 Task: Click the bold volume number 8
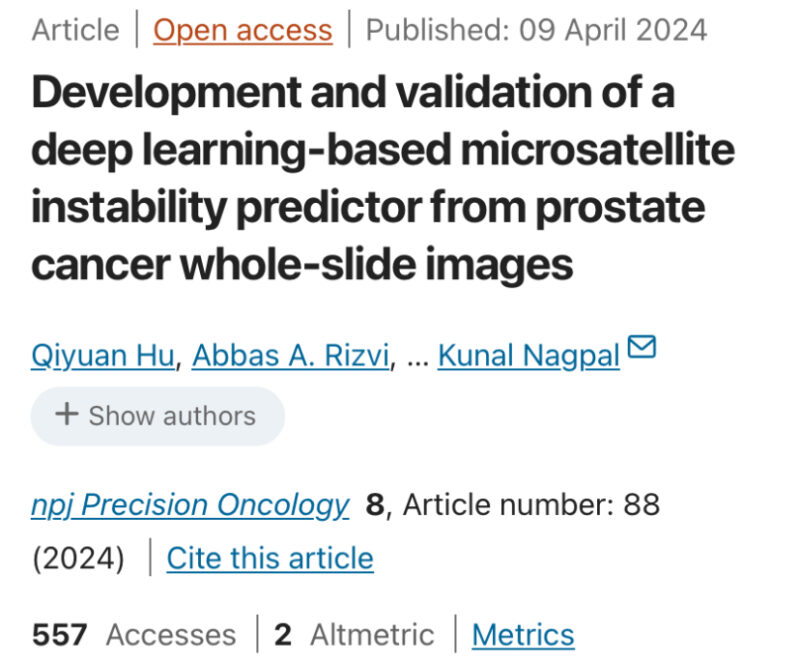[375, 505]
